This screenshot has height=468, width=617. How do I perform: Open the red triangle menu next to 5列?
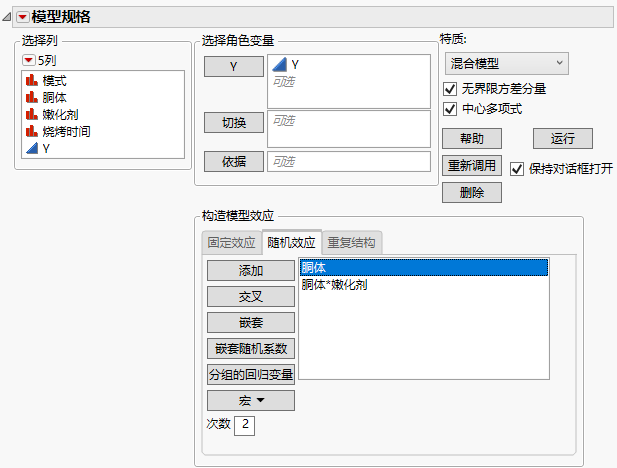(x=28, y=62)
